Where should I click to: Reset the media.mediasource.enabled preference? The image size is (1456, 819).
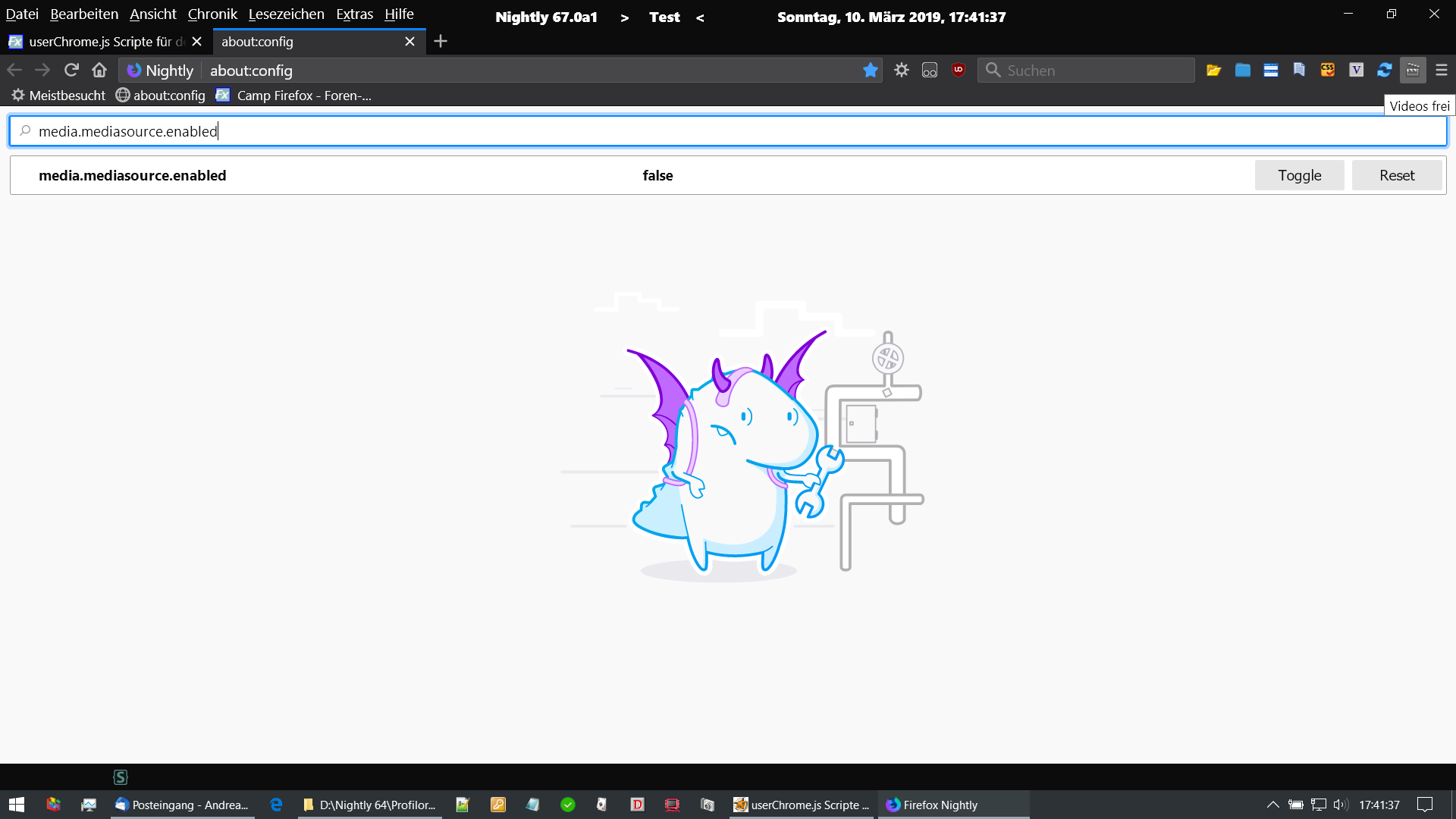point(1396,175)
